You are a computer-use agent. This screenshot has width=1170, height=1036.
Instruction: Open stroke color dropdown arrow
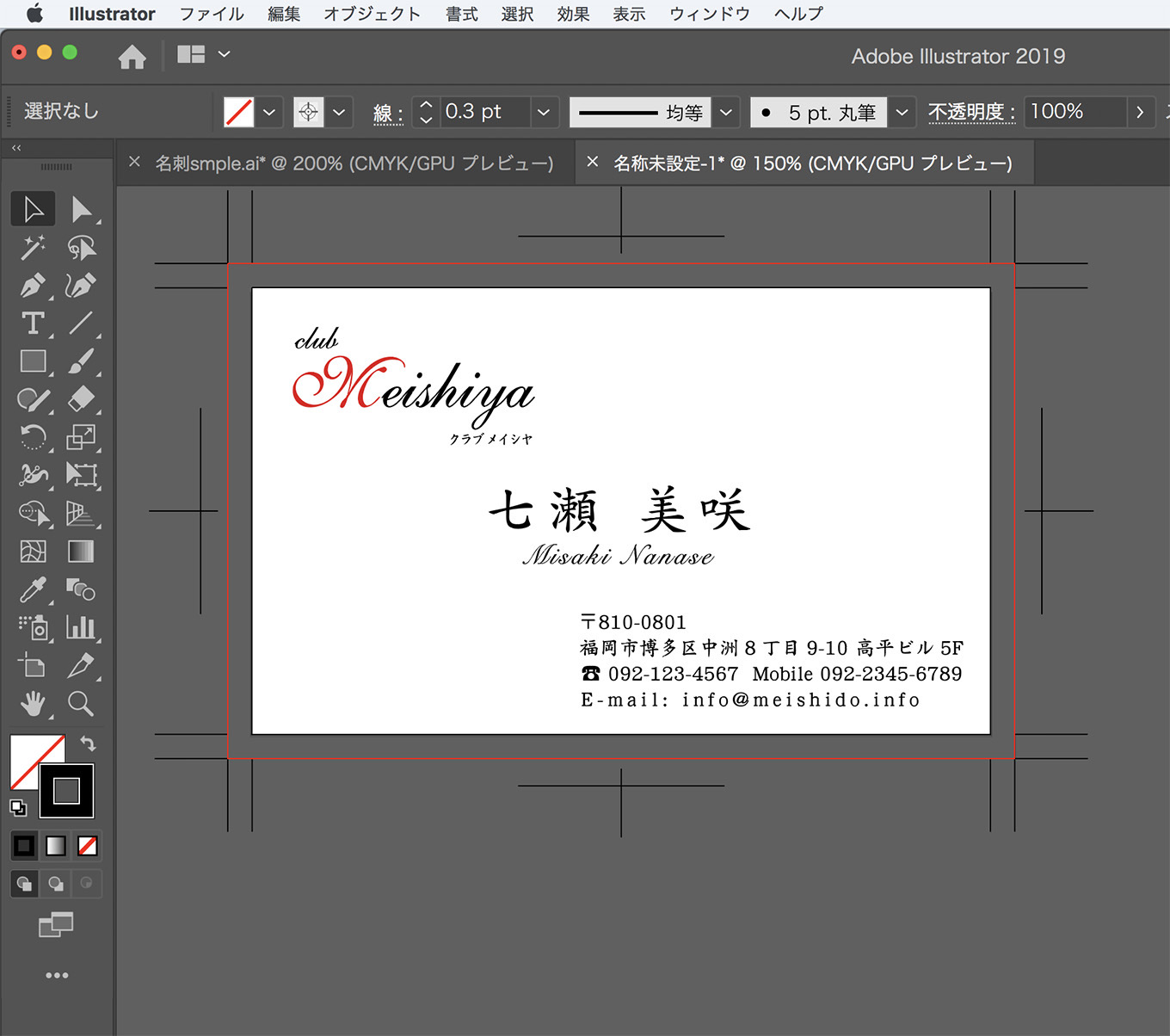[339, 112]
